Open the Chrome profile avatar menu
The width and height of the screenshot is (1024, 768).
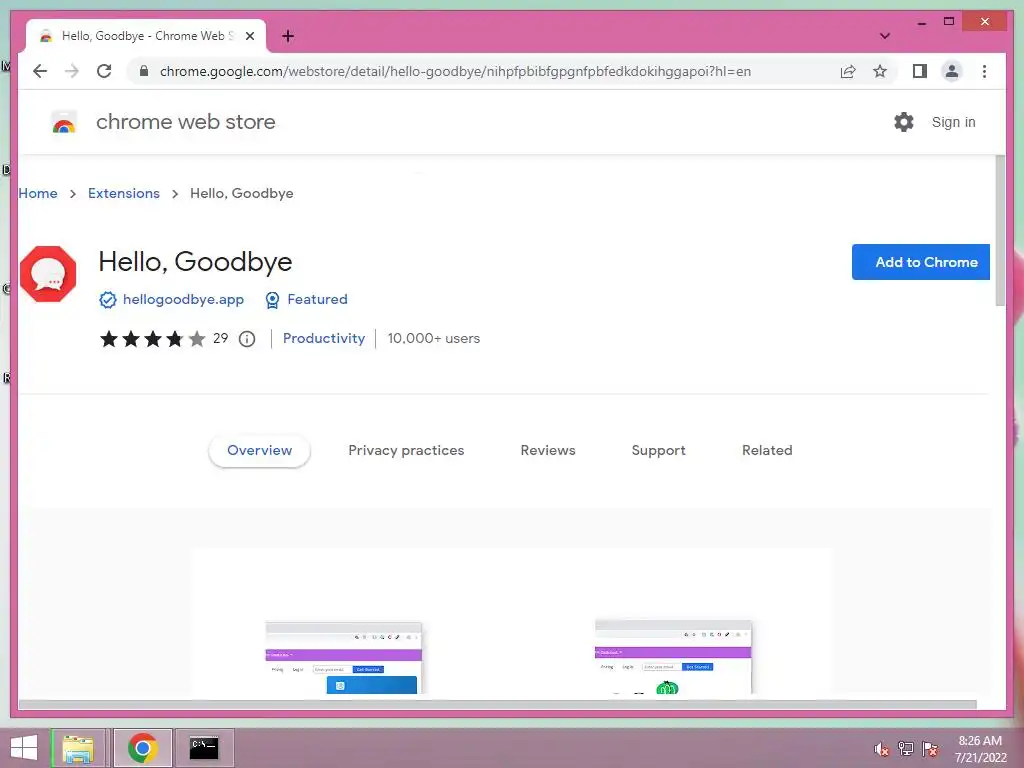(x=952, y=71)
